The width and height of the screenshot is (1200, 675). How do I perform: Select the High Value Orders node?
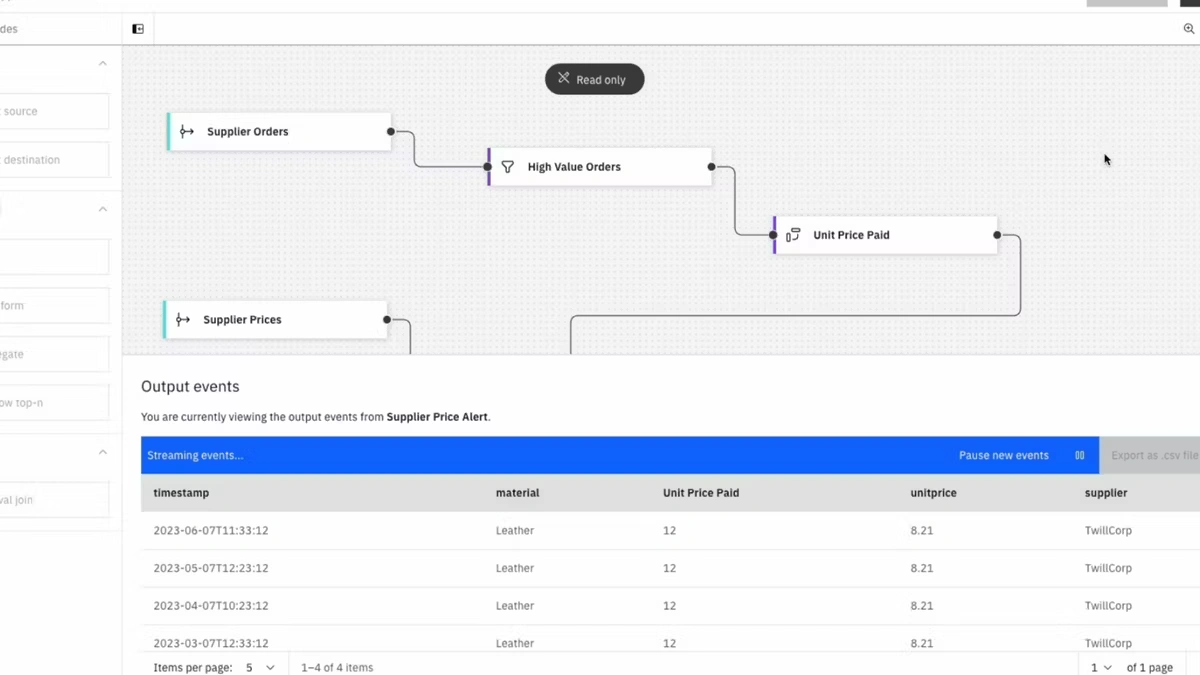600,167
